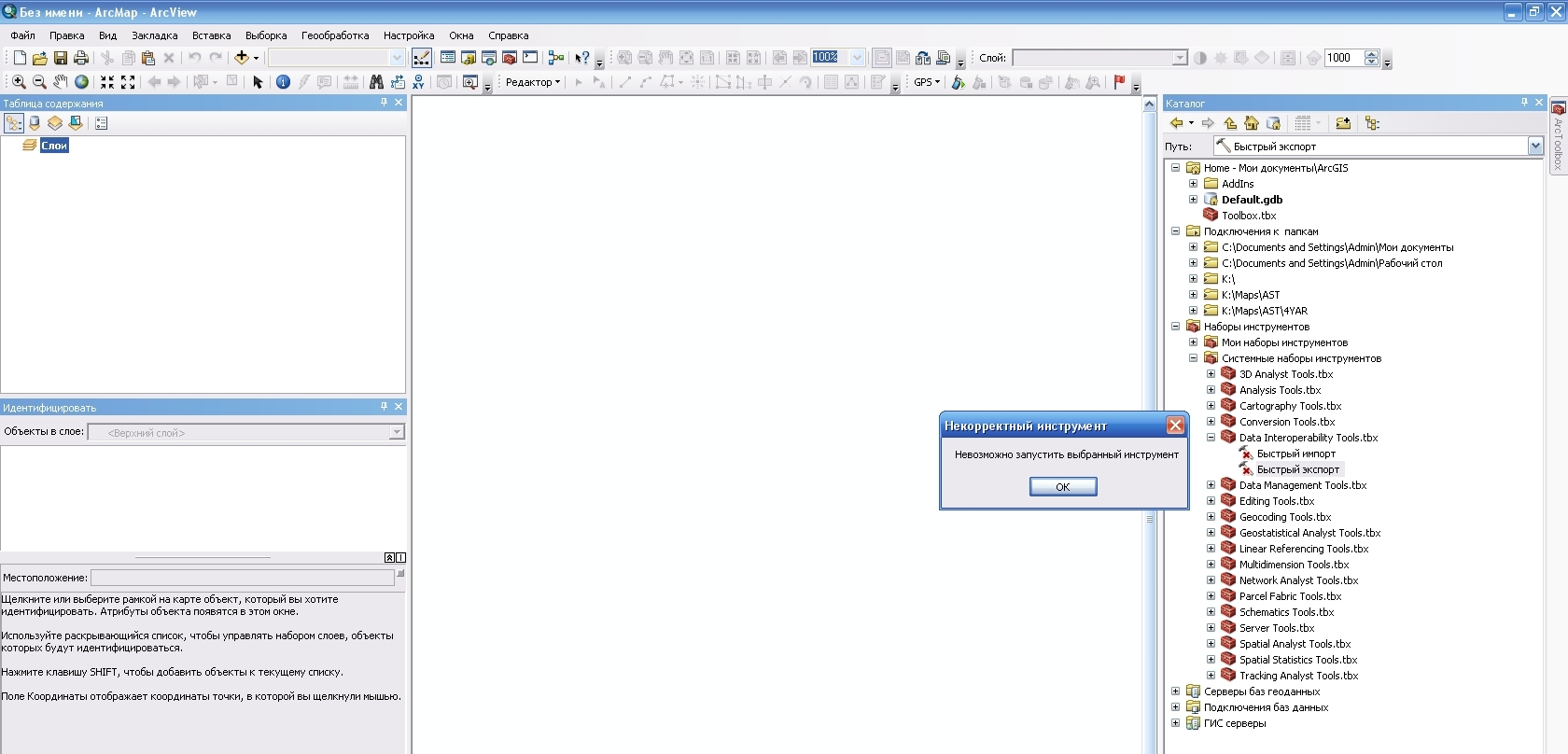Open the Table of Contents options
Image resolution: width=1568 pixels, height=754 pixels.
[102, 123]
